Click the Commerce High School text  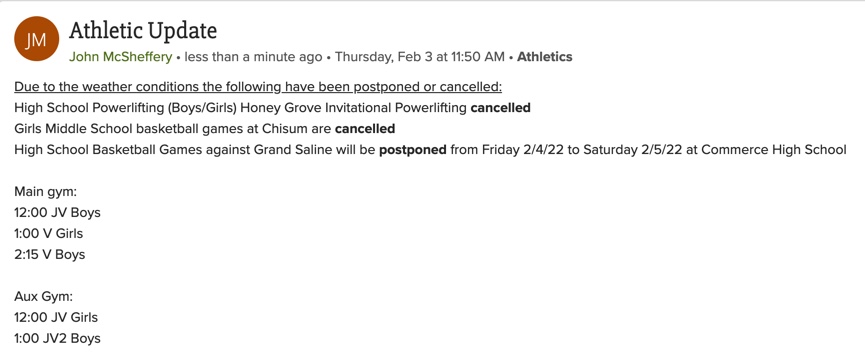click(x=774, y=150)
